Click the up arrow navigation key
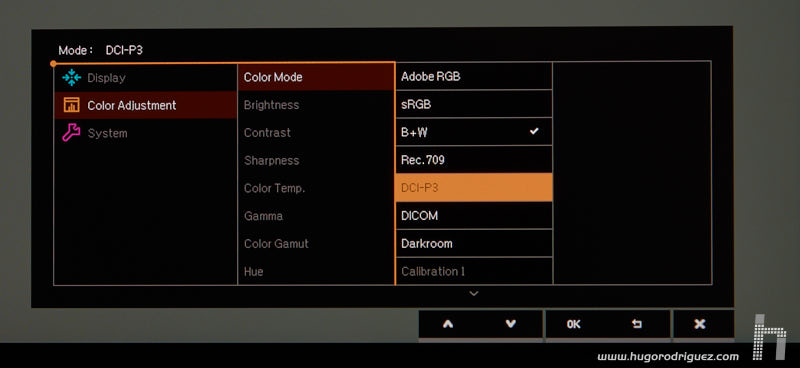800x368 pixels. (x=448, y=324)
